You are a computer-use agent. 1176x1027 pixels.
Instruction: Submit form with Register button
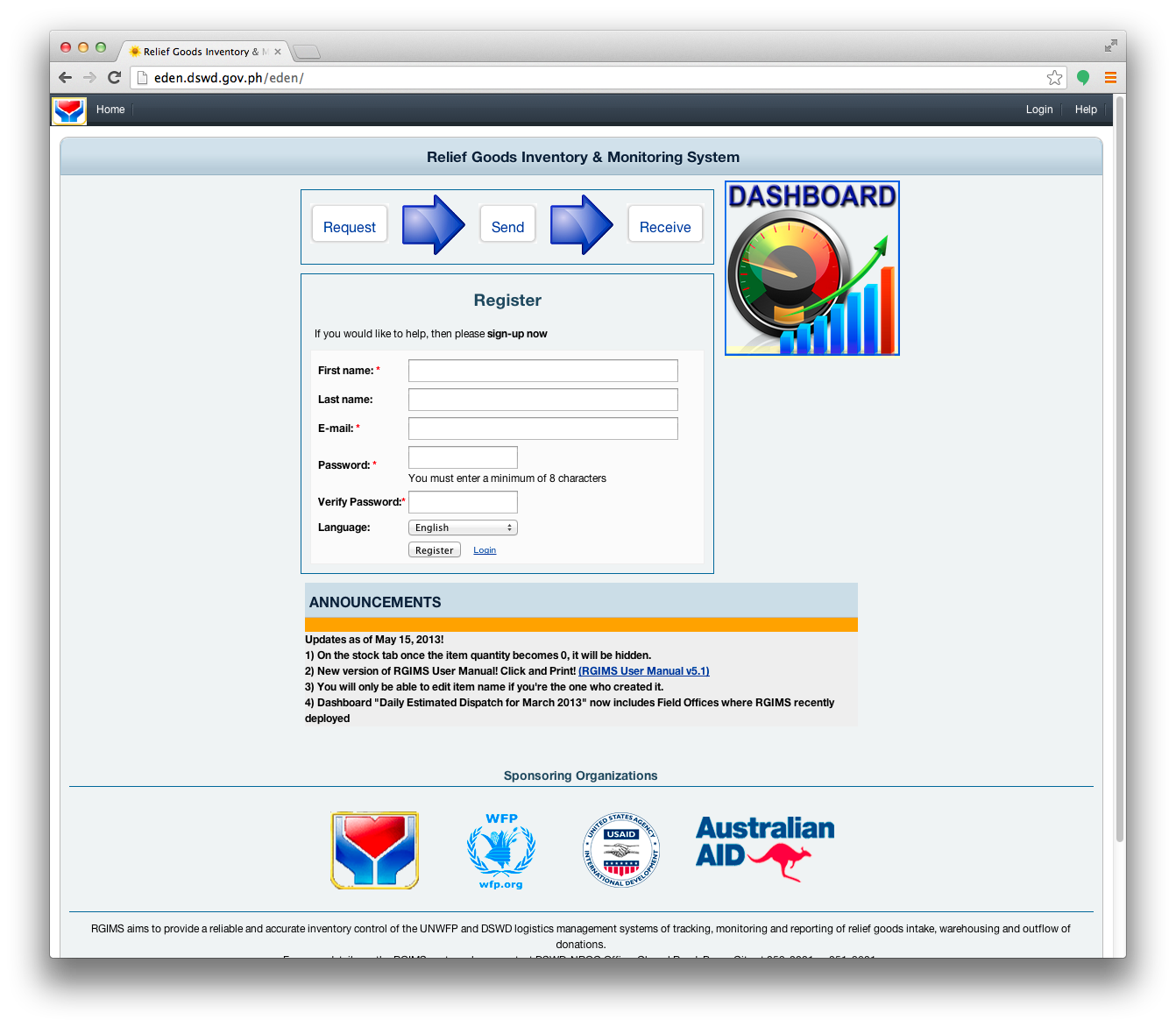(435, 550)
